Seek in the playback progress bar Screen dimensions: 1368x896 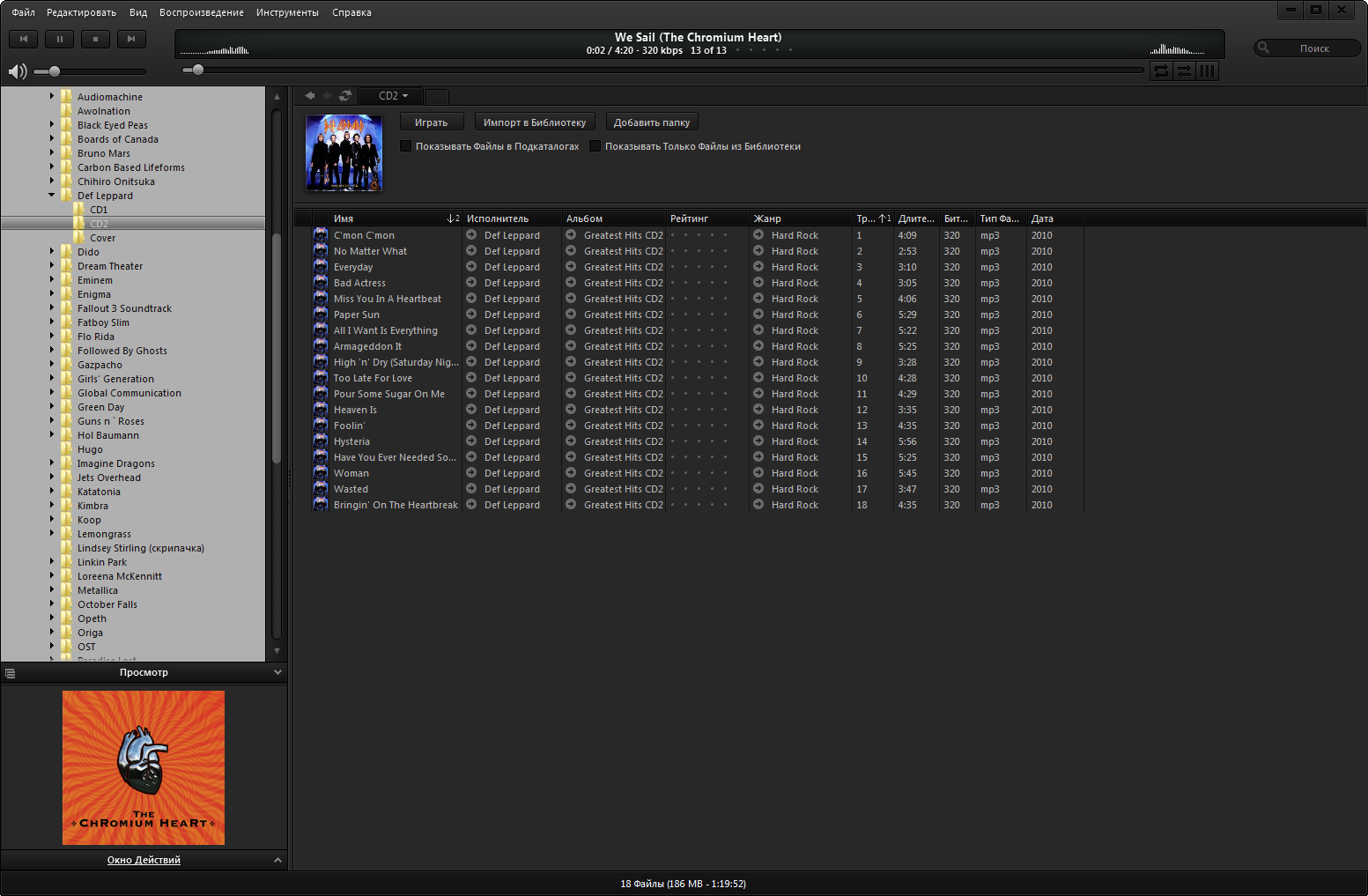point(662,70)
